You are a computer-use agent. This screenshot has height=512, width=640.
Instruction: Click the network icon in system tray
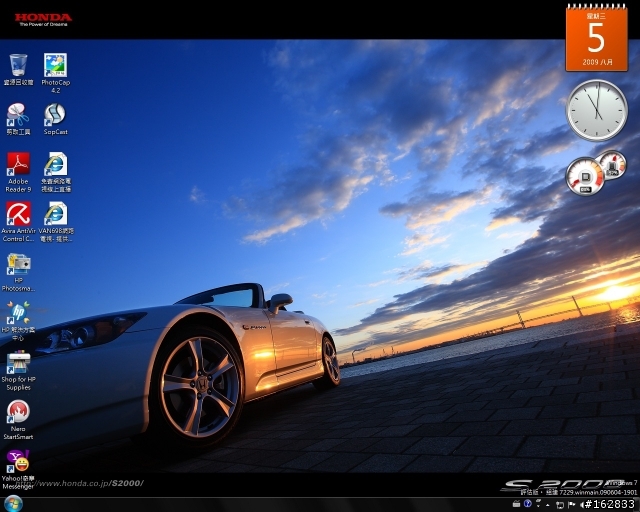[560, 505]
